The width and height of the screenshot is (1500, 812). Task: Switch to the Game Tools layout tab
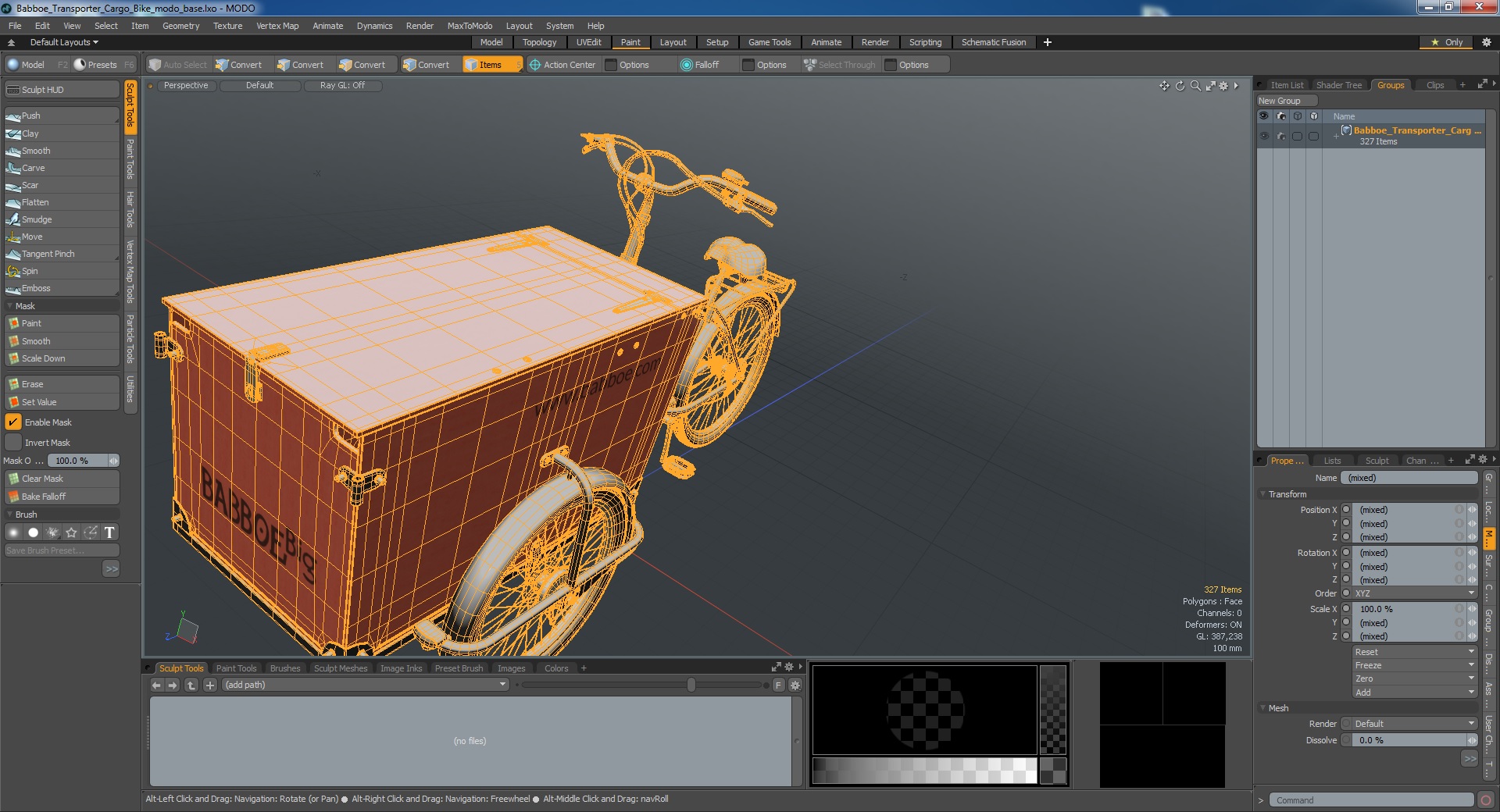(x=770, y=42)
